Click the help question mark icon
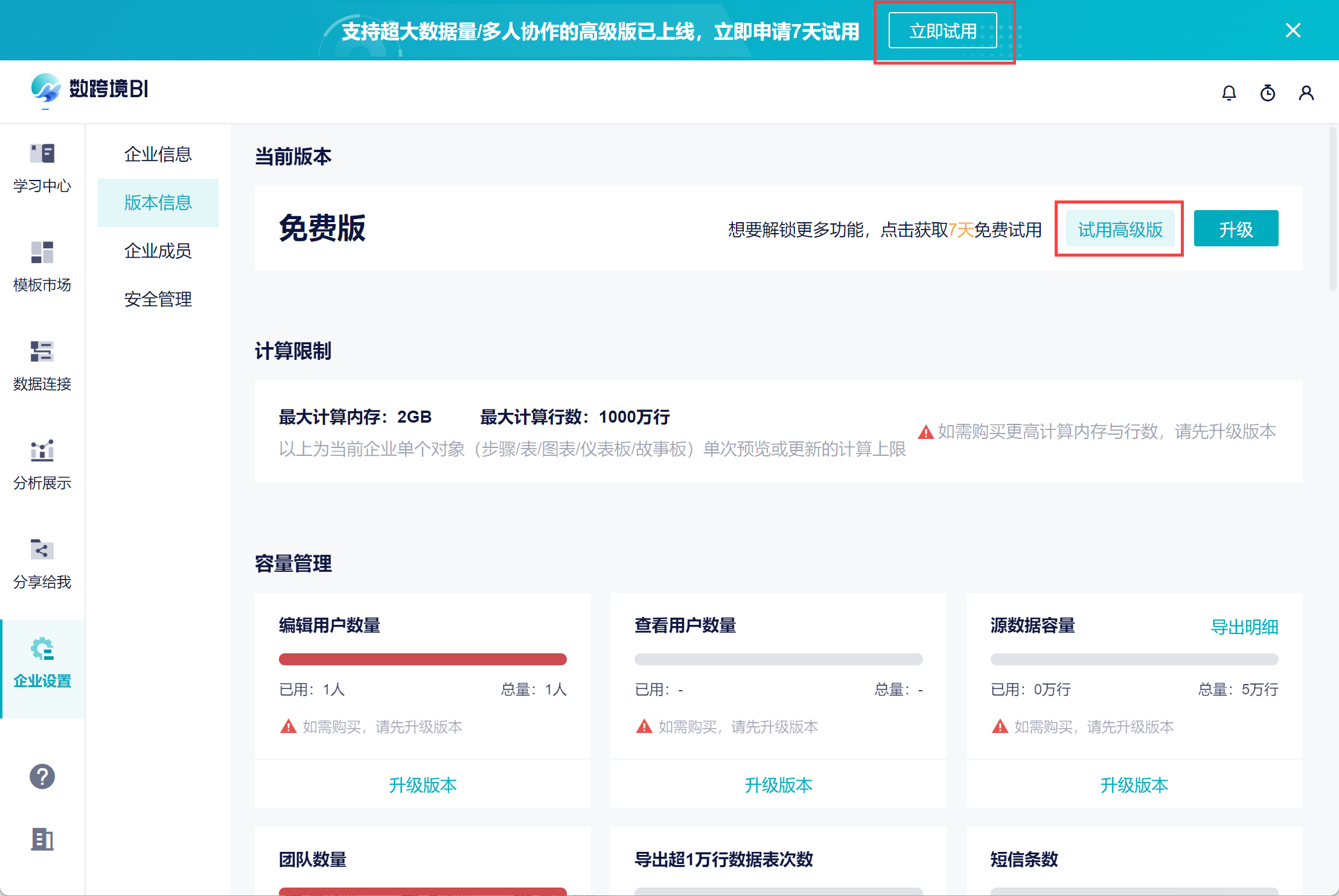Screen dimensions: 1339x896 click(42, 776)
